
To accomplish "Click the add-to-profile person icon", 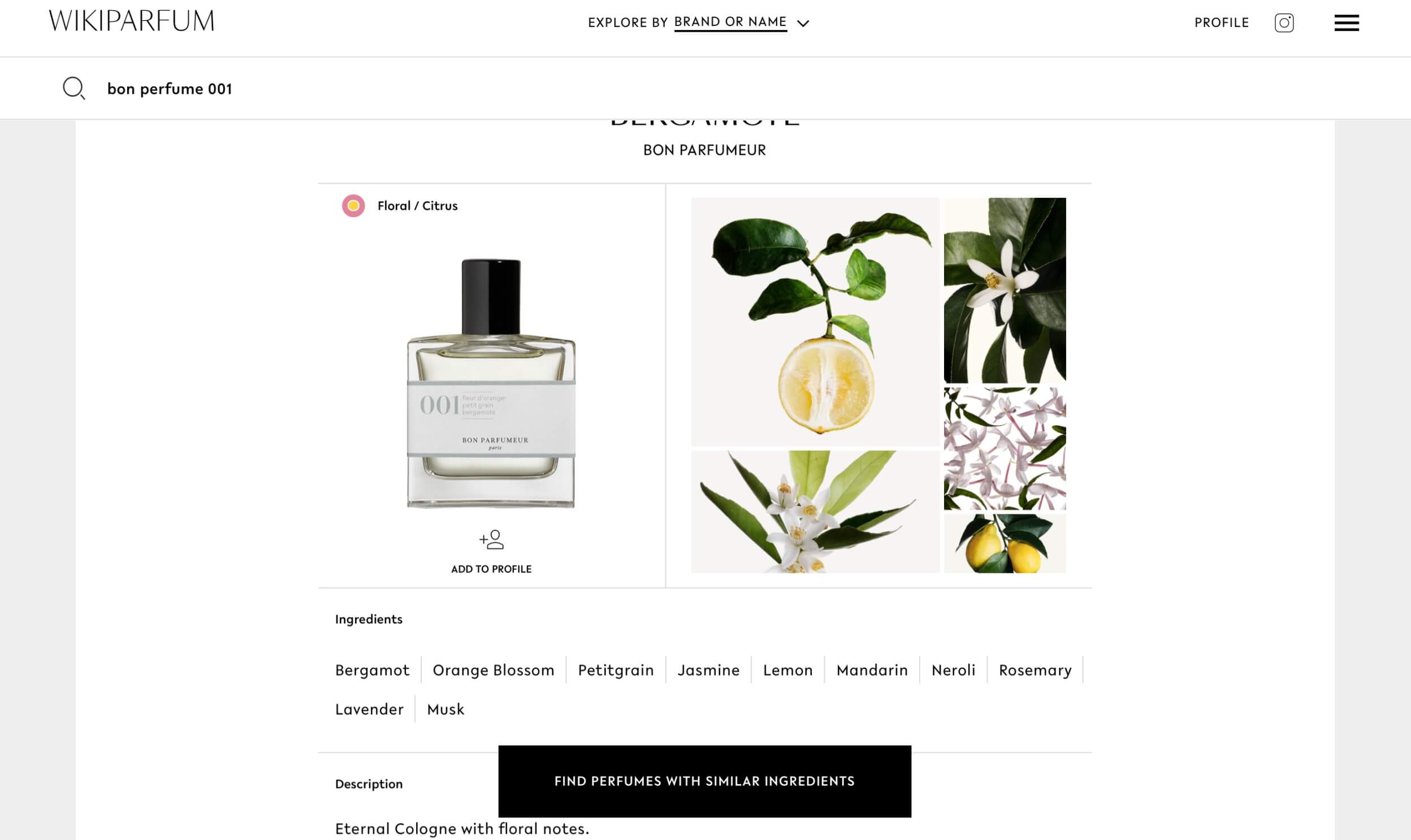I will point(491,539).
